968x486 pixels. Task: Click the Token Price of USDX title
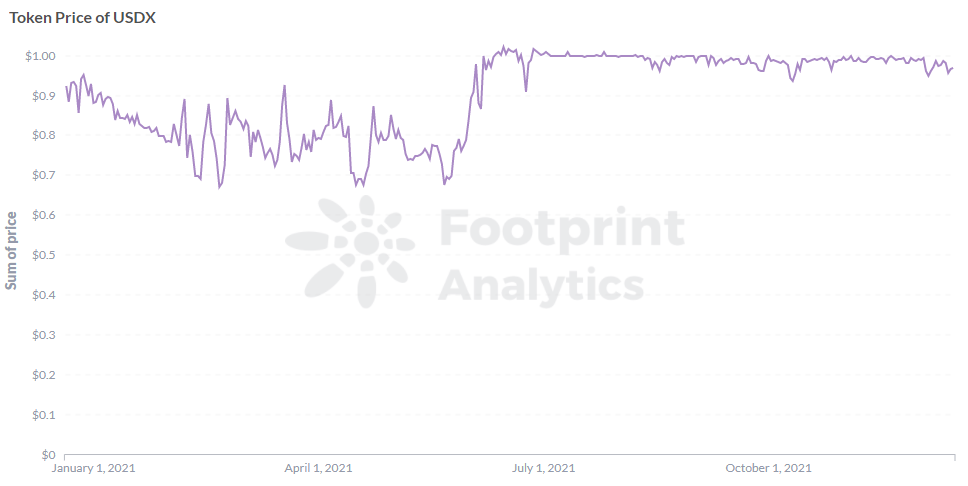(82, 18)
